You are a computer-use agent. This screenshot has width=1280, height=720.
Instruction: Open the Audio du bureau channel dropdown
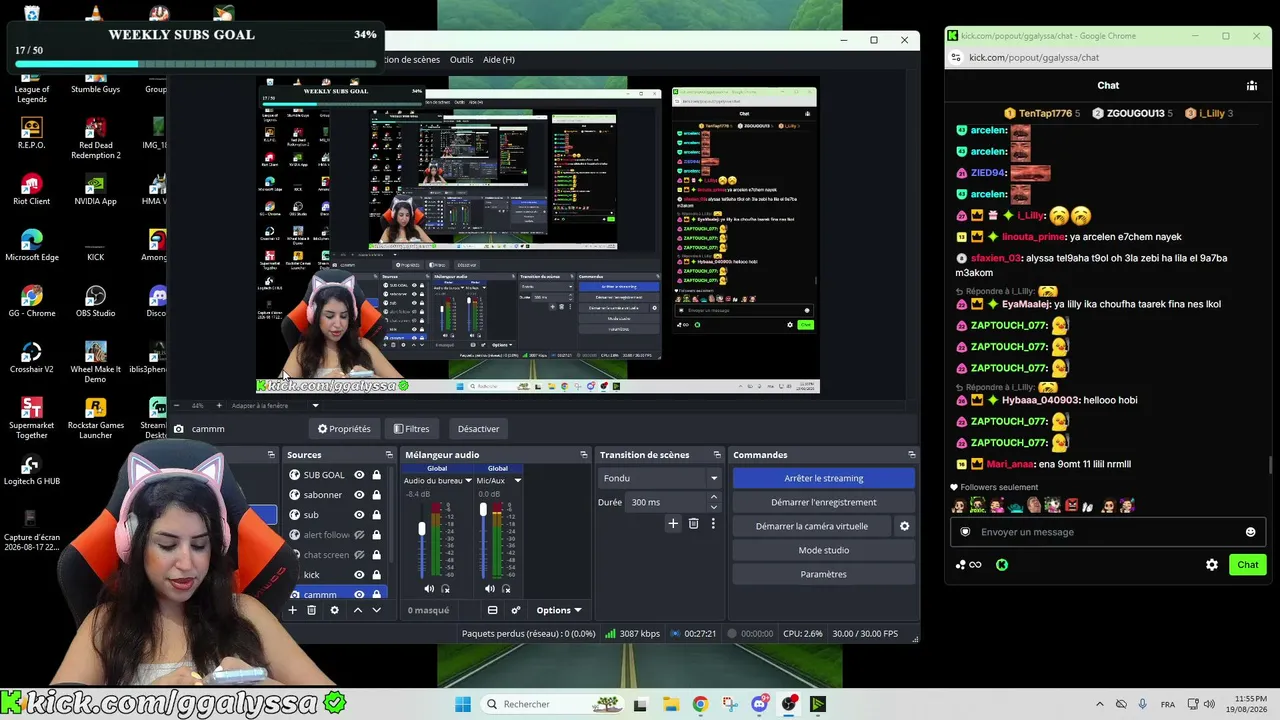[x=468, y=481]
